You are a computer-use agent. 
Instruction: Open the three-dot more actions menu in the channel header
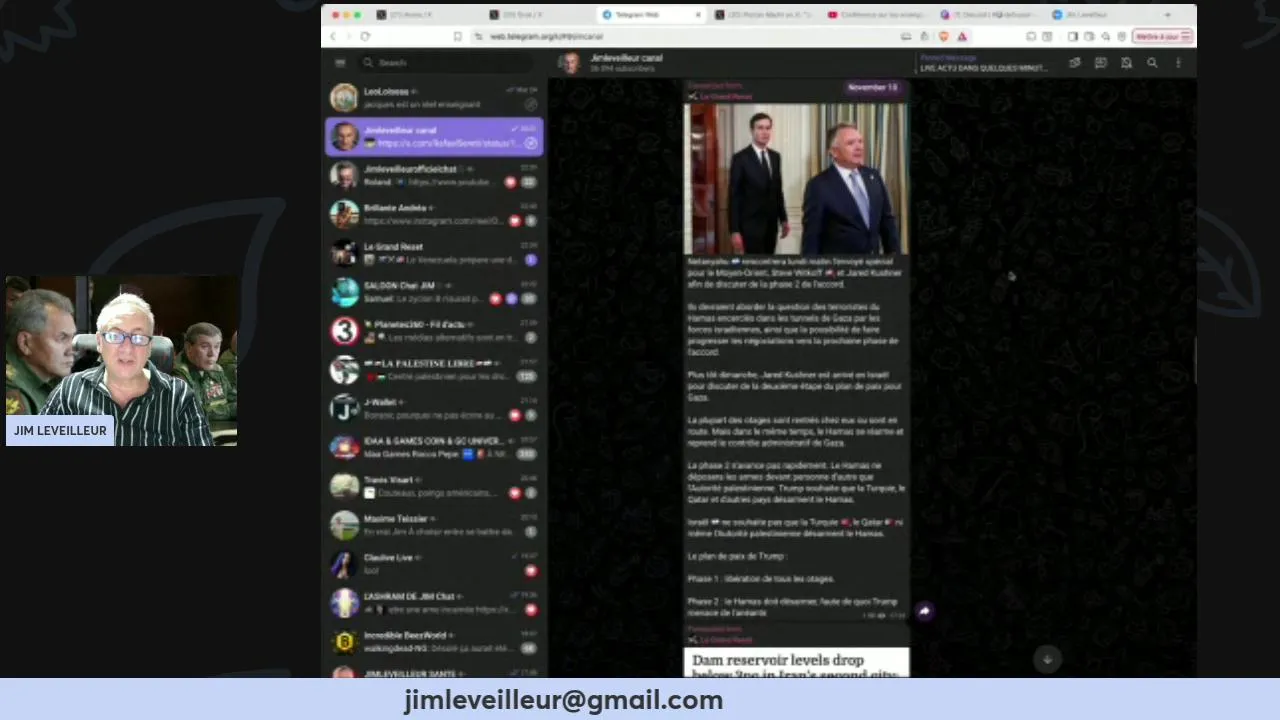tap(1178, 63)
